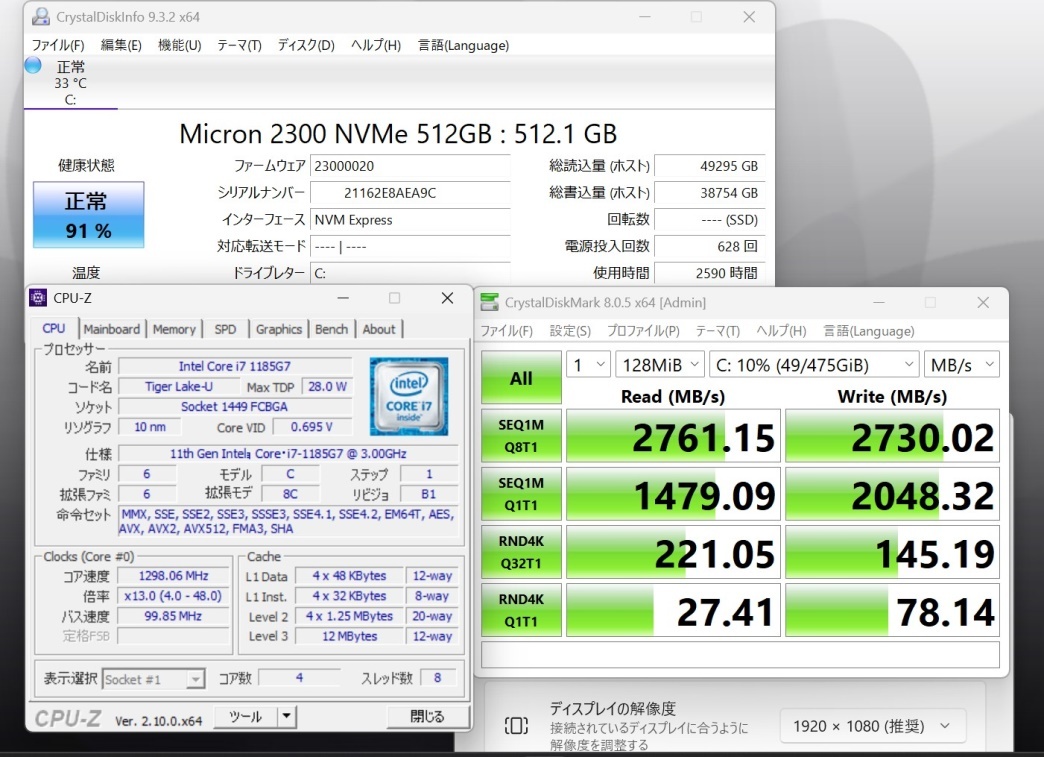Image resolution: width=1044 pixels, height=757 pixels.
Task: Switch to the Memory tab in CPU-Z
Action: 174,329
